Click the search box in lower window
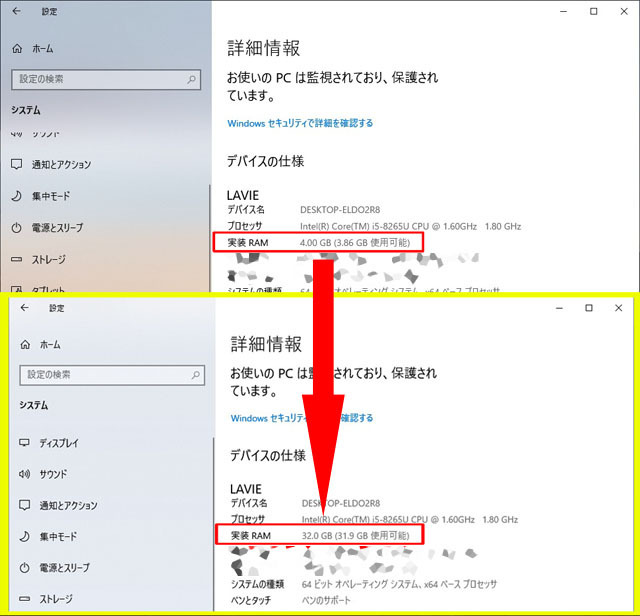This screenshot has width=640, height=616. (112, 375)
